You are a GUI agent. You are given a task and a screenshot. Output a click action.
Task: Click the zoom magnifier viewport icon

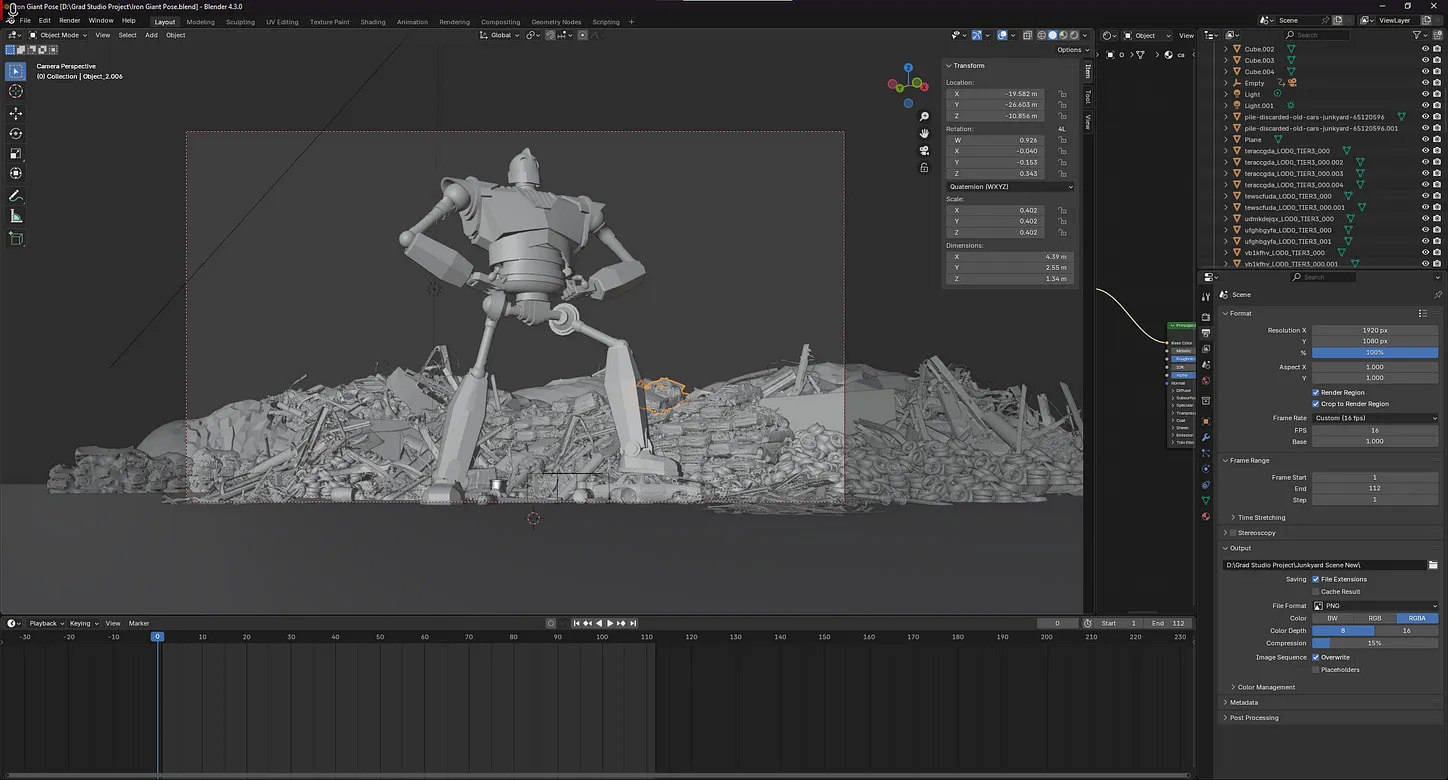924,117
